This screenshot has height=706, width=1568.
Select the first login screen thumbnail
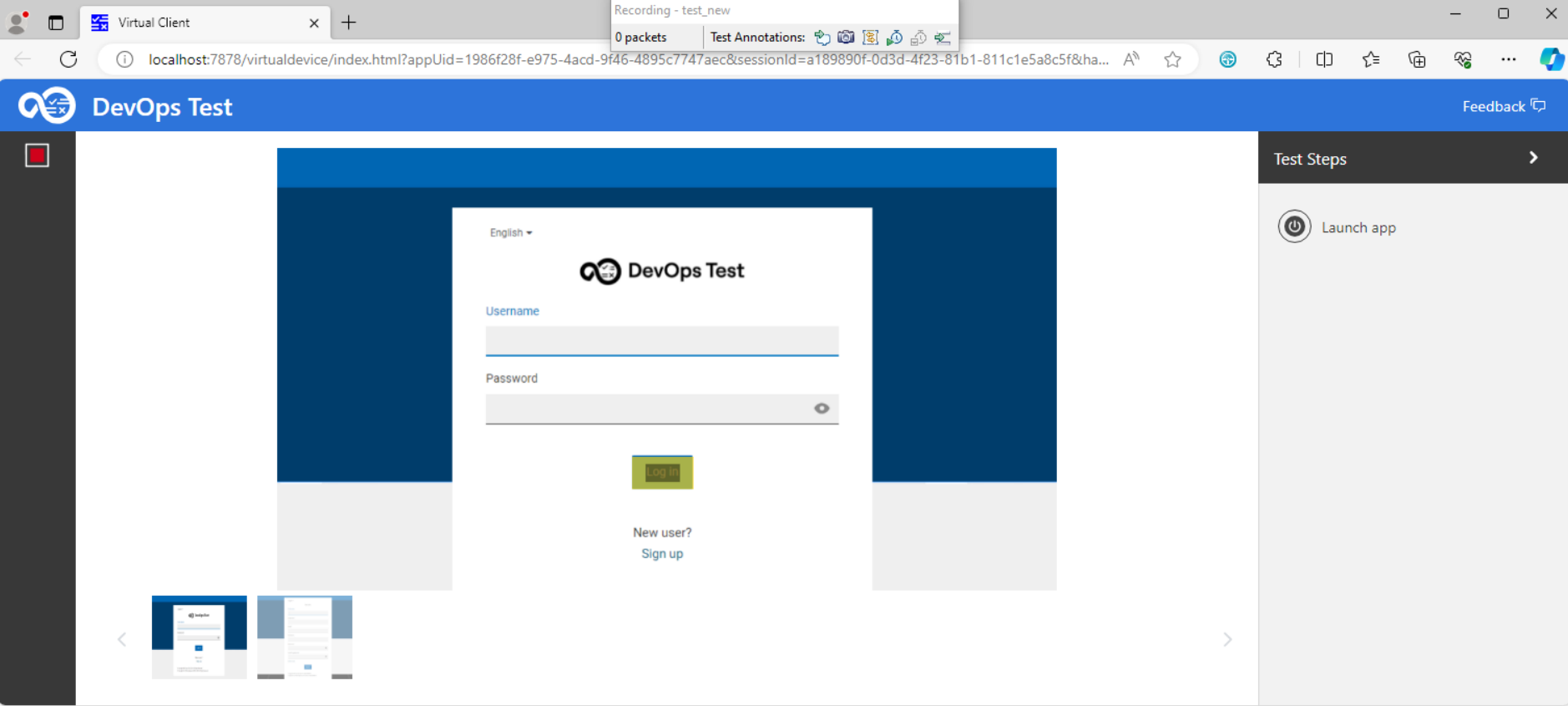tap(200, 637)
